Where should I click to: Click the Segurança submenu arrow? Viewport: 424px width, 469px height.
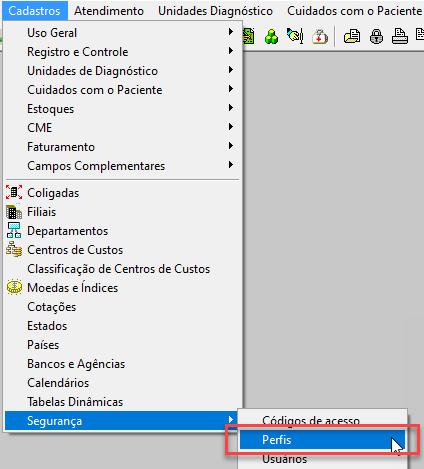pos(231,420)
